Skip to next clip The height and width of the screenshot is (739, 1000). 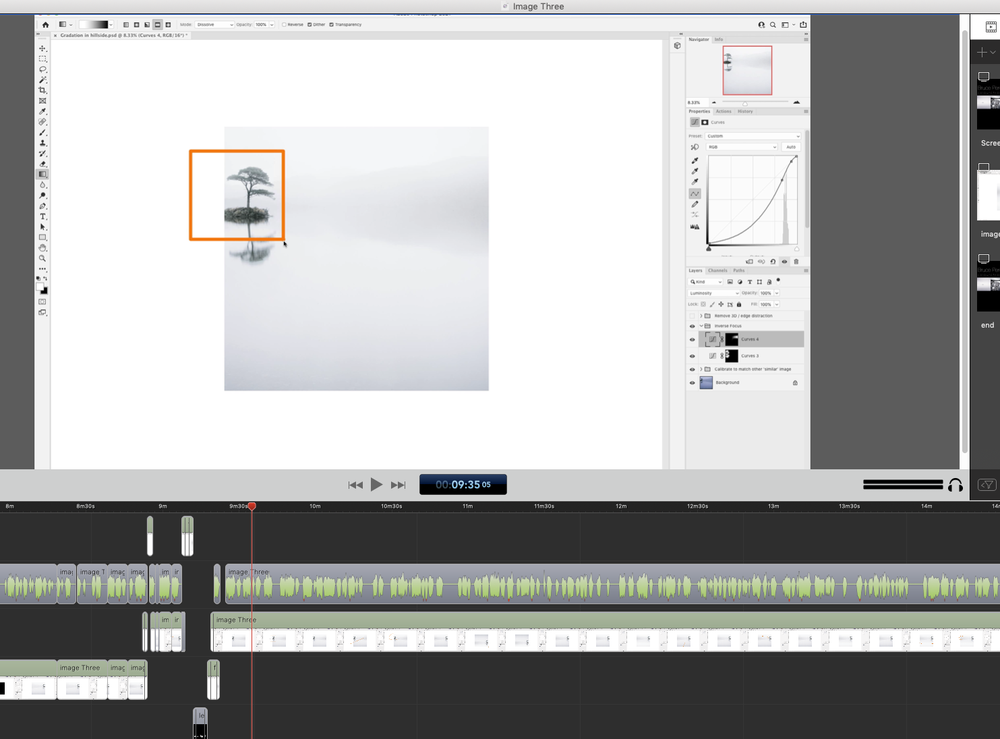coord(398,485)
